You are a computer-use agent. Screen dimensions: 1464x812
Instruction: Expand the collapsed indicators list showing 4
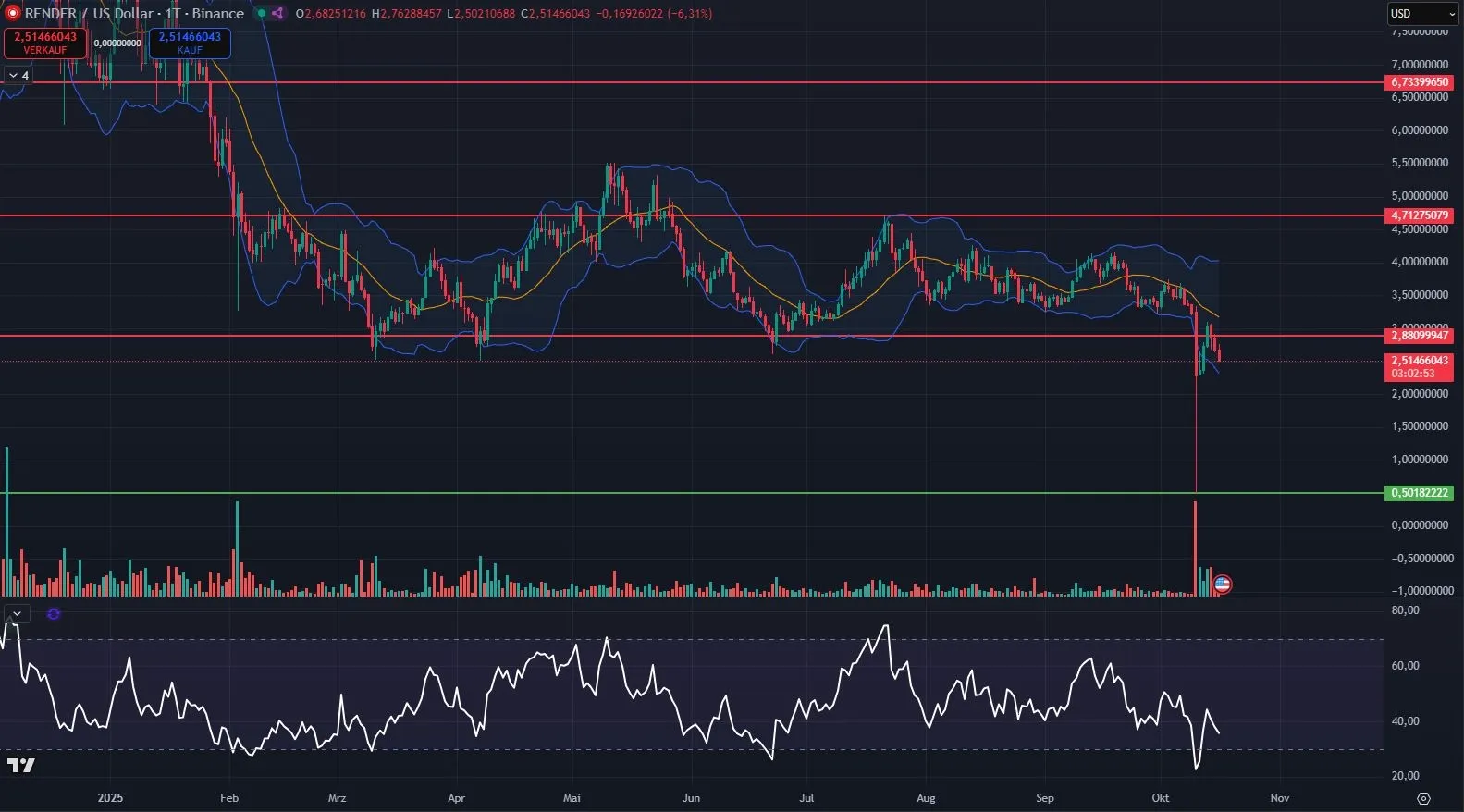(18, 76)
